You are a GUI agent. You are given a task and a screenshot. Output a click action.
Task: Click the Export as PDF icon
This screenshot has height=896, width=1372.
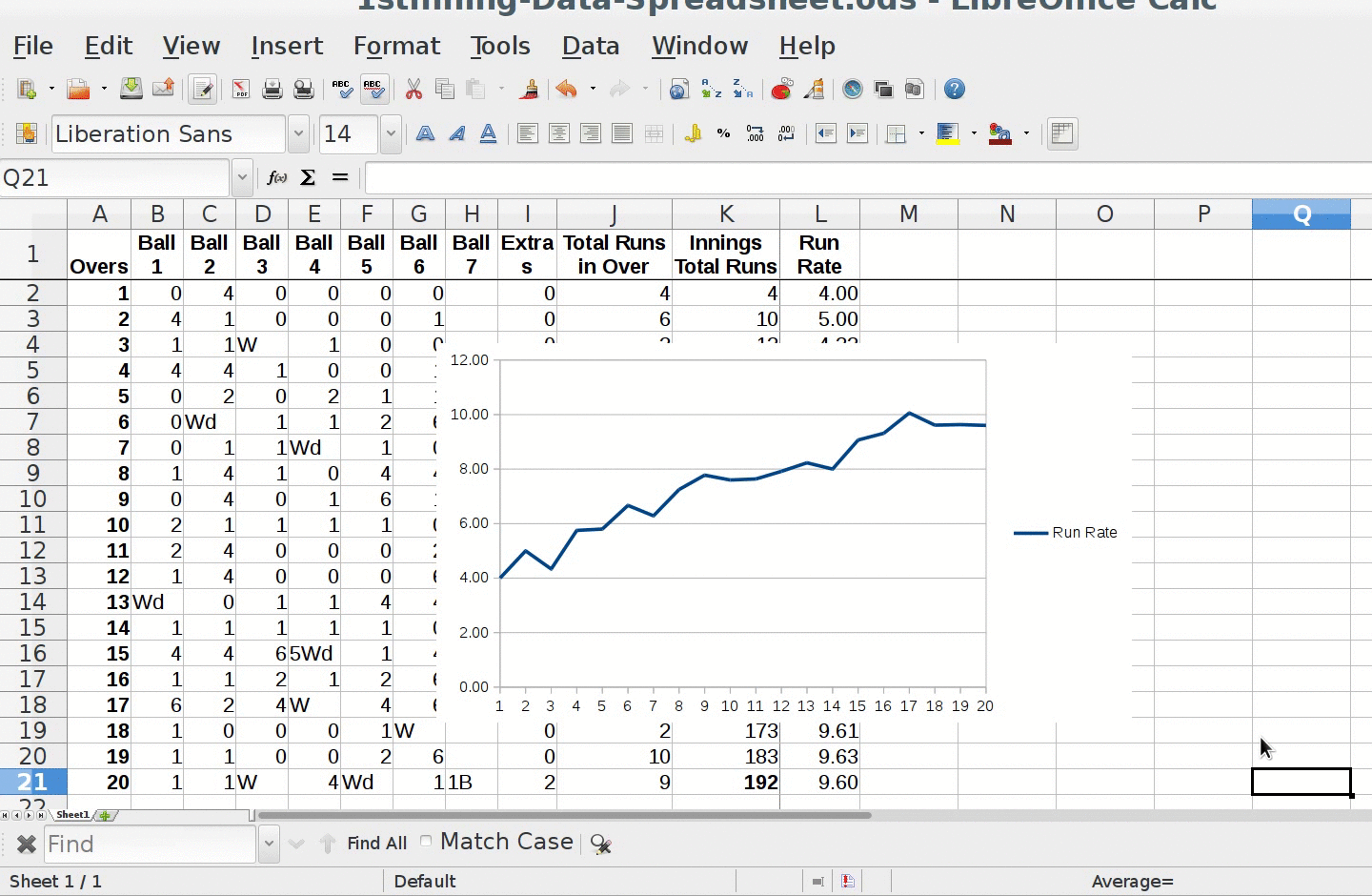coord(240,90)
